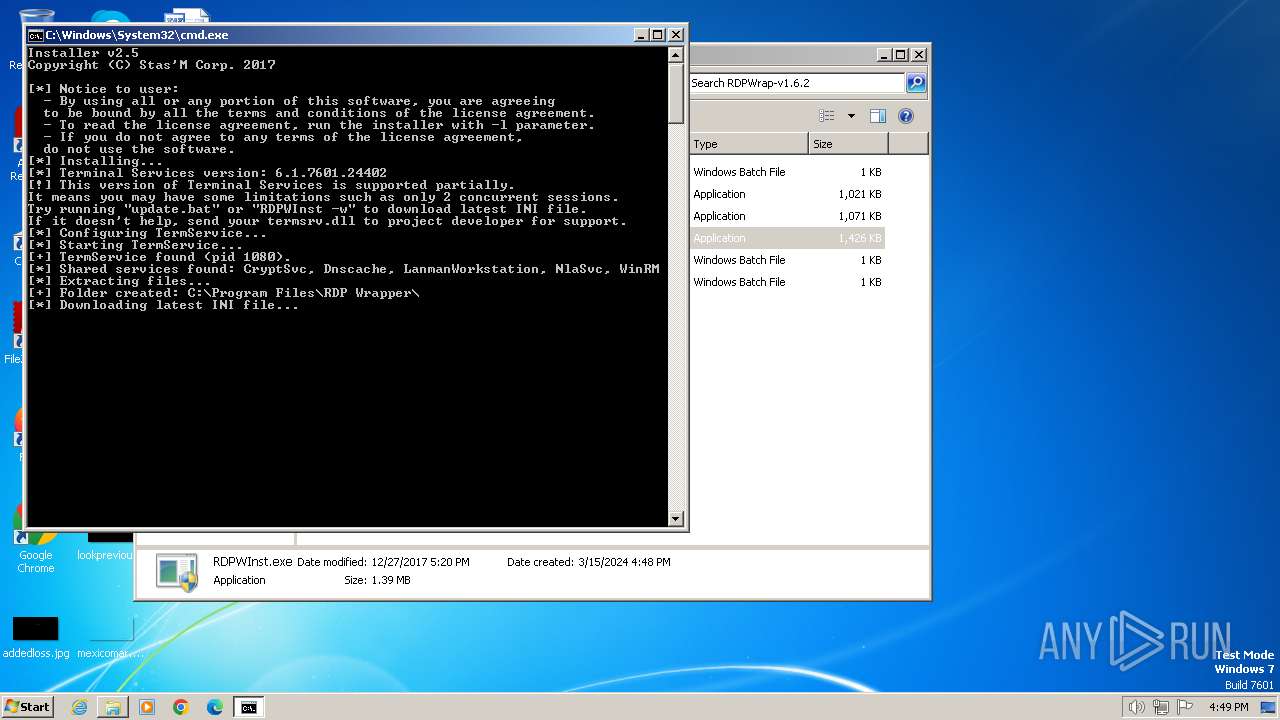This screenshot has height=720, width=1280.
Task: Click the cmd window vertical scrollbar thumb
Action: [x=676, y=93]
